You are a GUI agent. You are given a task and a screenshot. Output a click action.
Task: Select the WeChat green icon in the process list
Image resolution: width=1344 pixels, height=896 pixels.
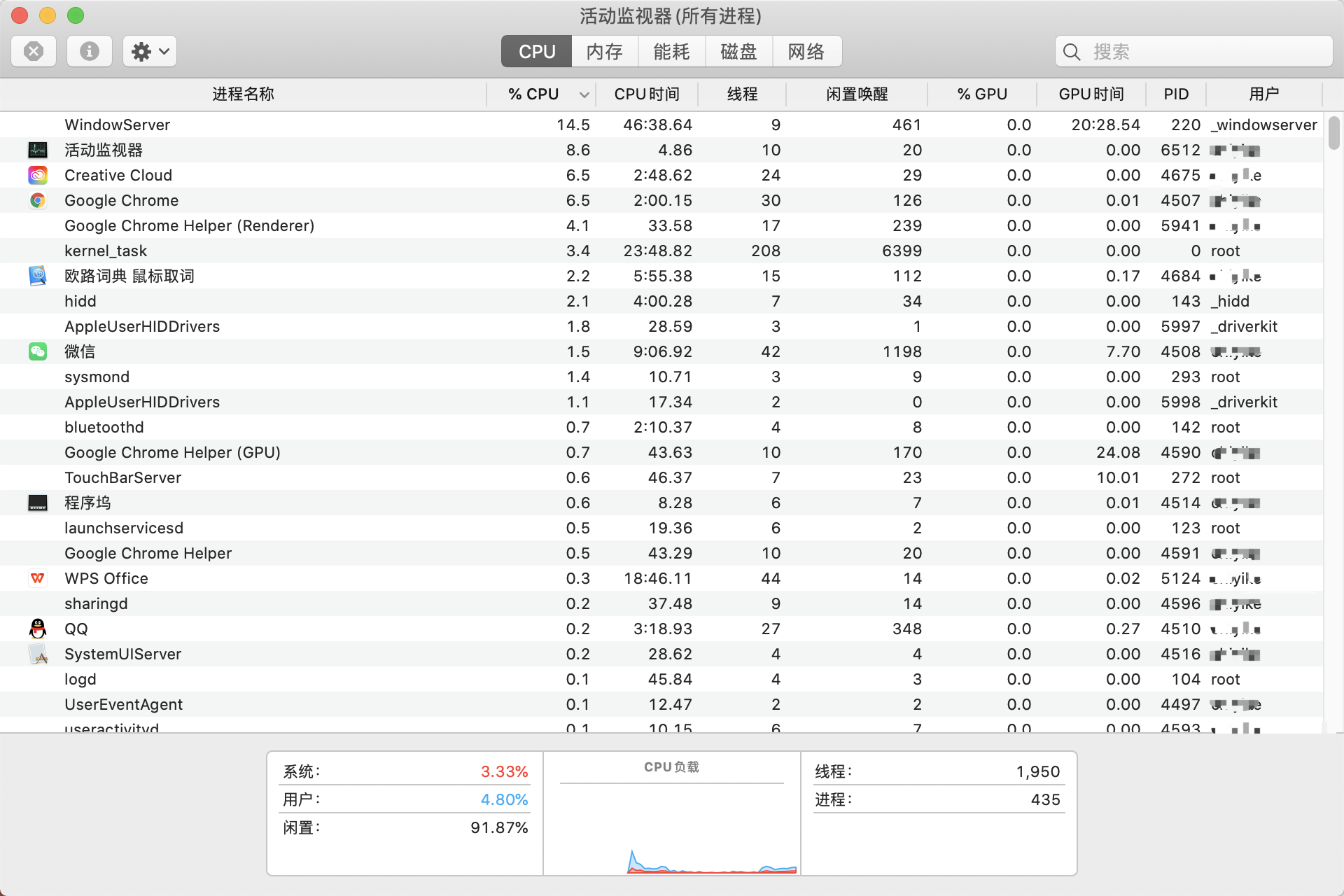pyautogui.click(x=38, y=351)
